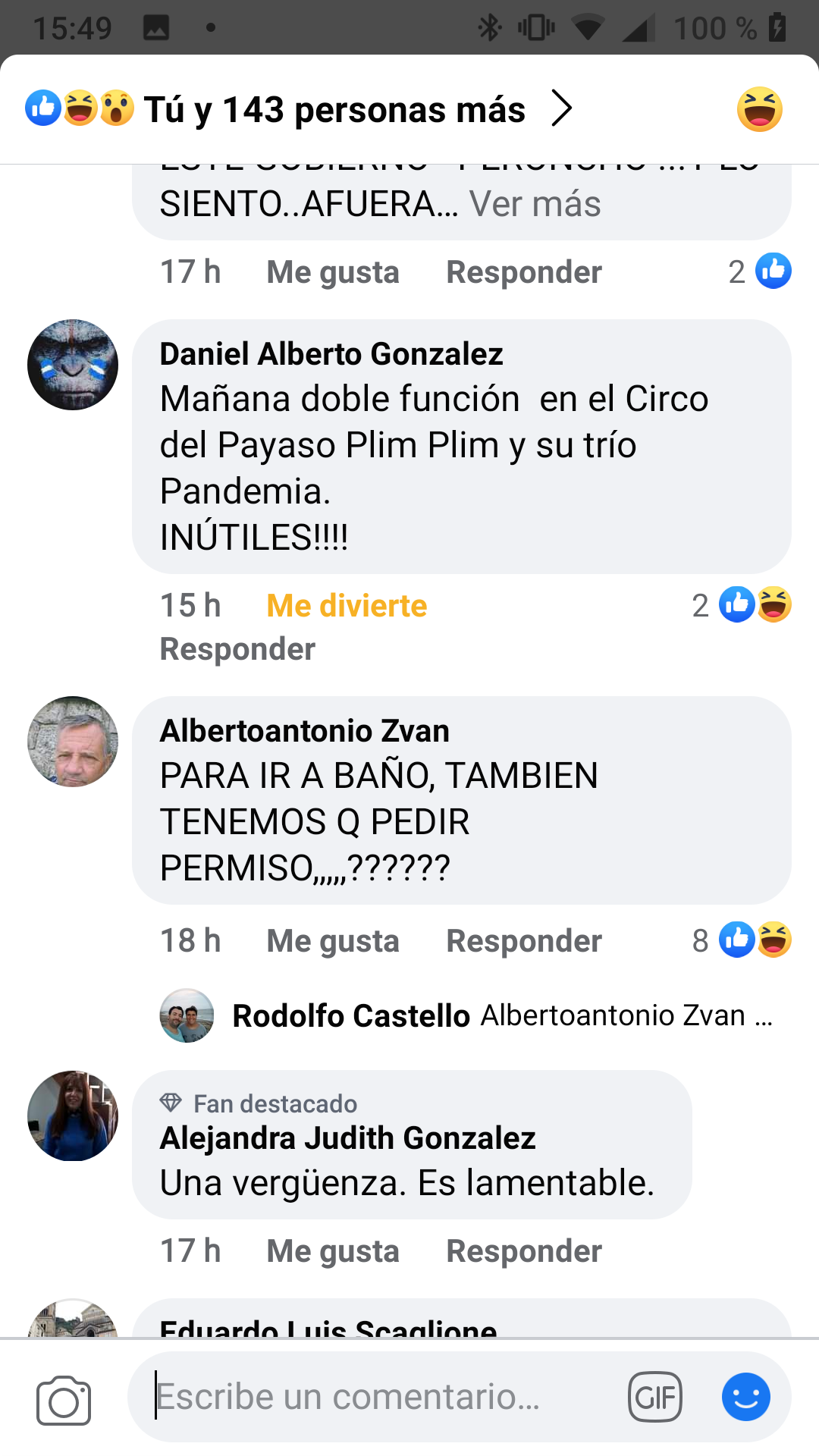Open Daniel Alberto Gonzalez's profile picture
819x1456 pixels.
pos(73,365)
